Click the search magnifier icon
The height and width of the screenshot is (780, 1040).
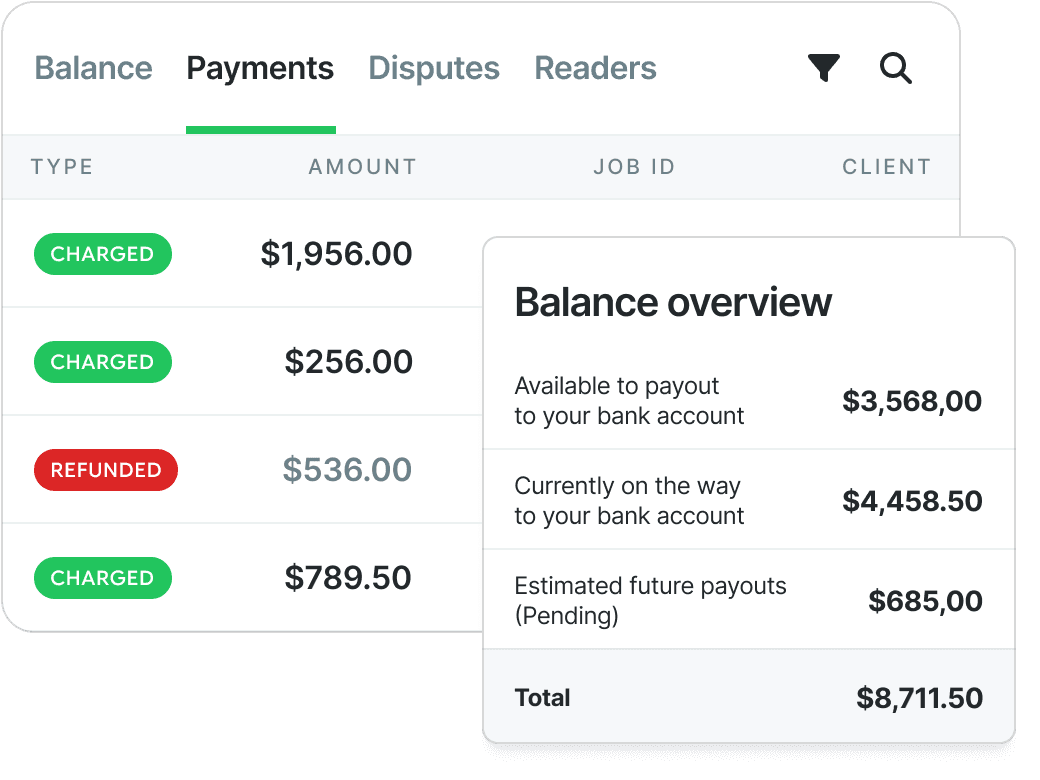(895, 68)
